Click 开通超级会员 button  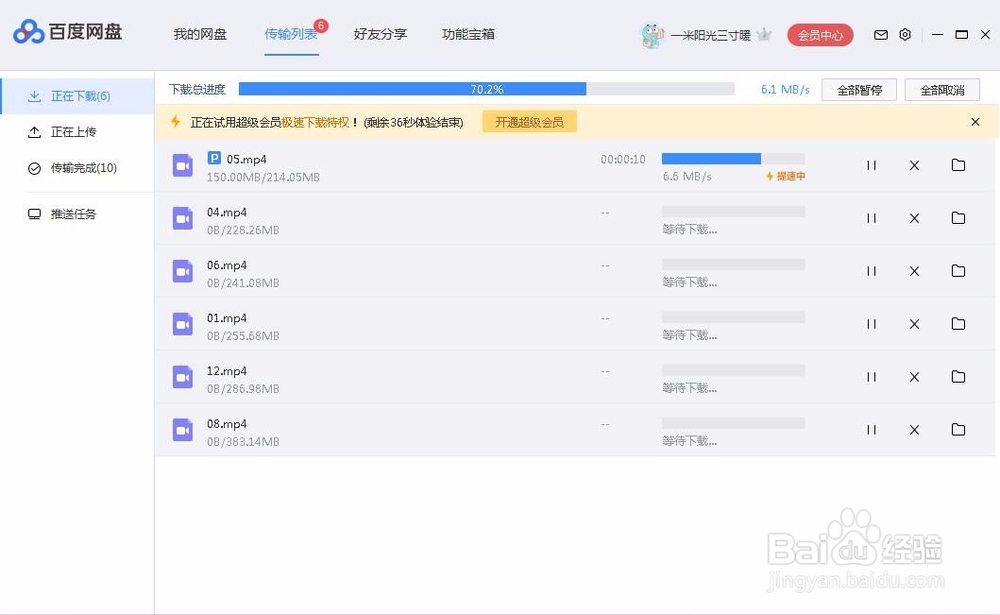529,122
